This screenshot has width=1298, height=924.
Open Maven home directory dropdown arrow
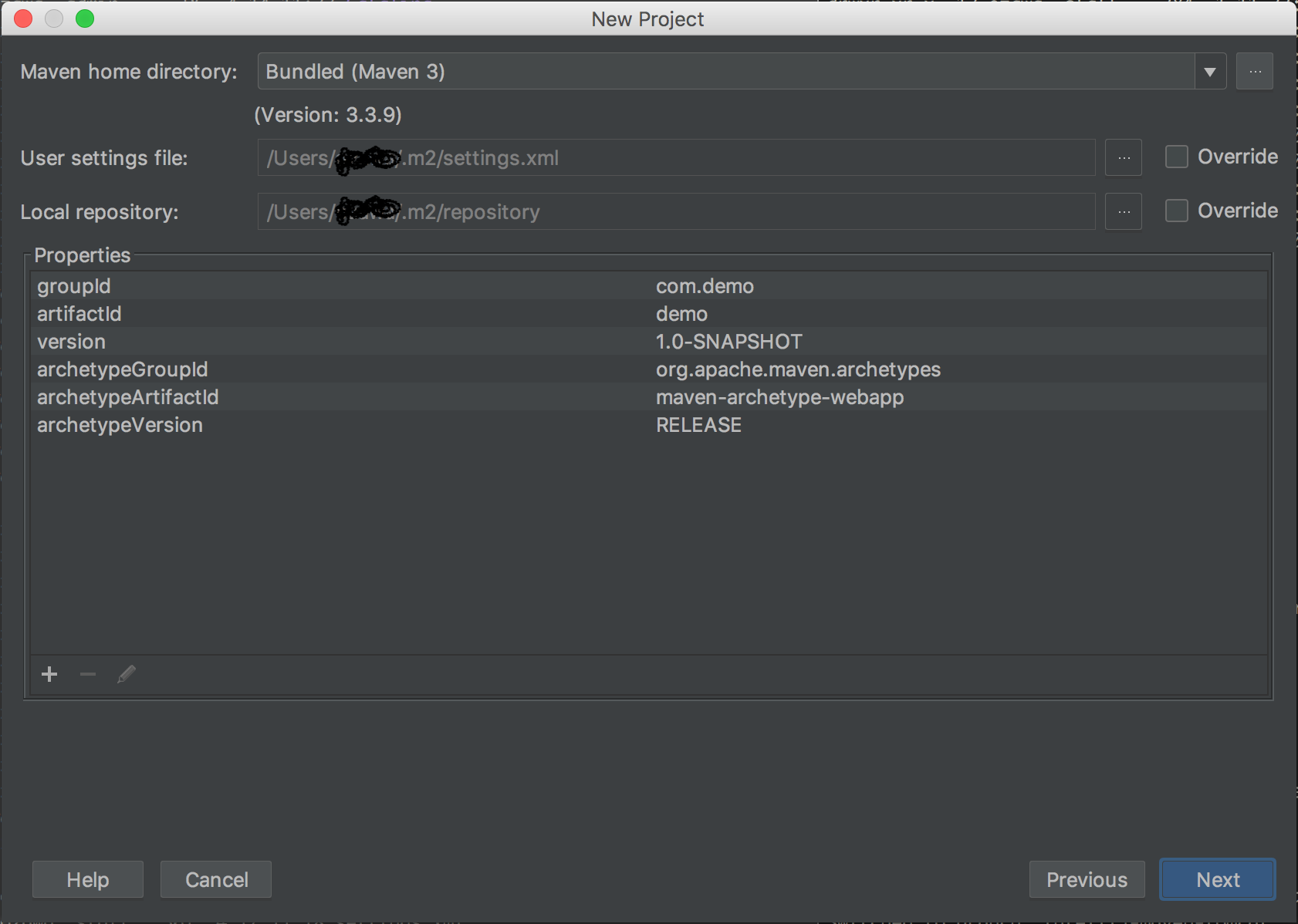click(1210, 72)
